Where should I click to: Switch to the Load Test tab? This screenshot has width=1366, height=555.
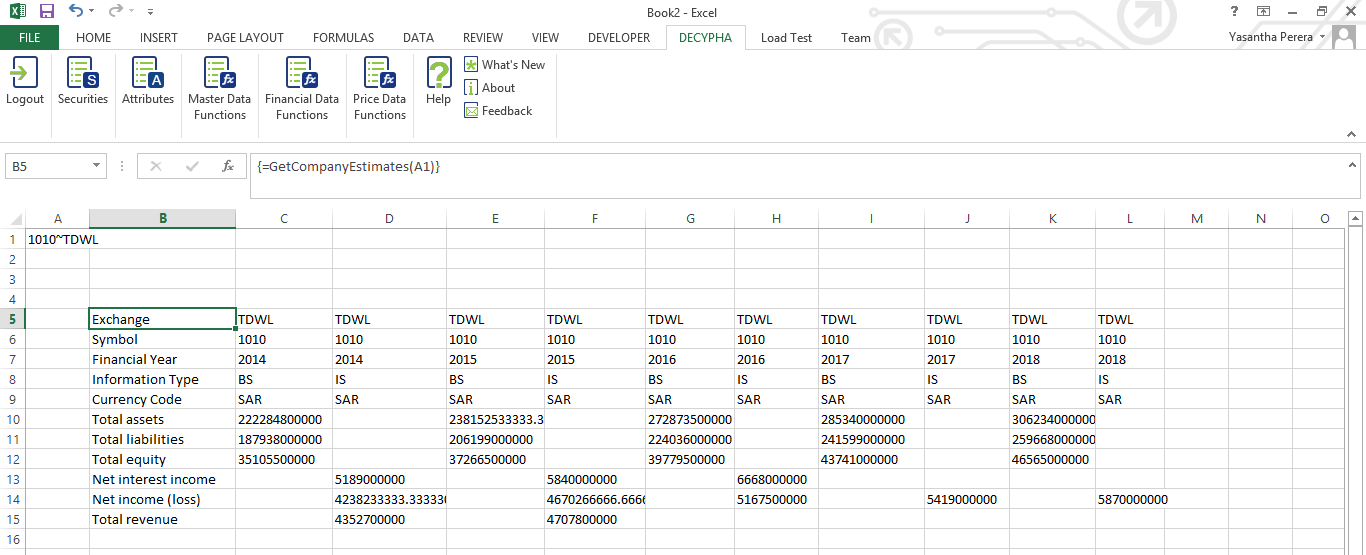[786, 38]
